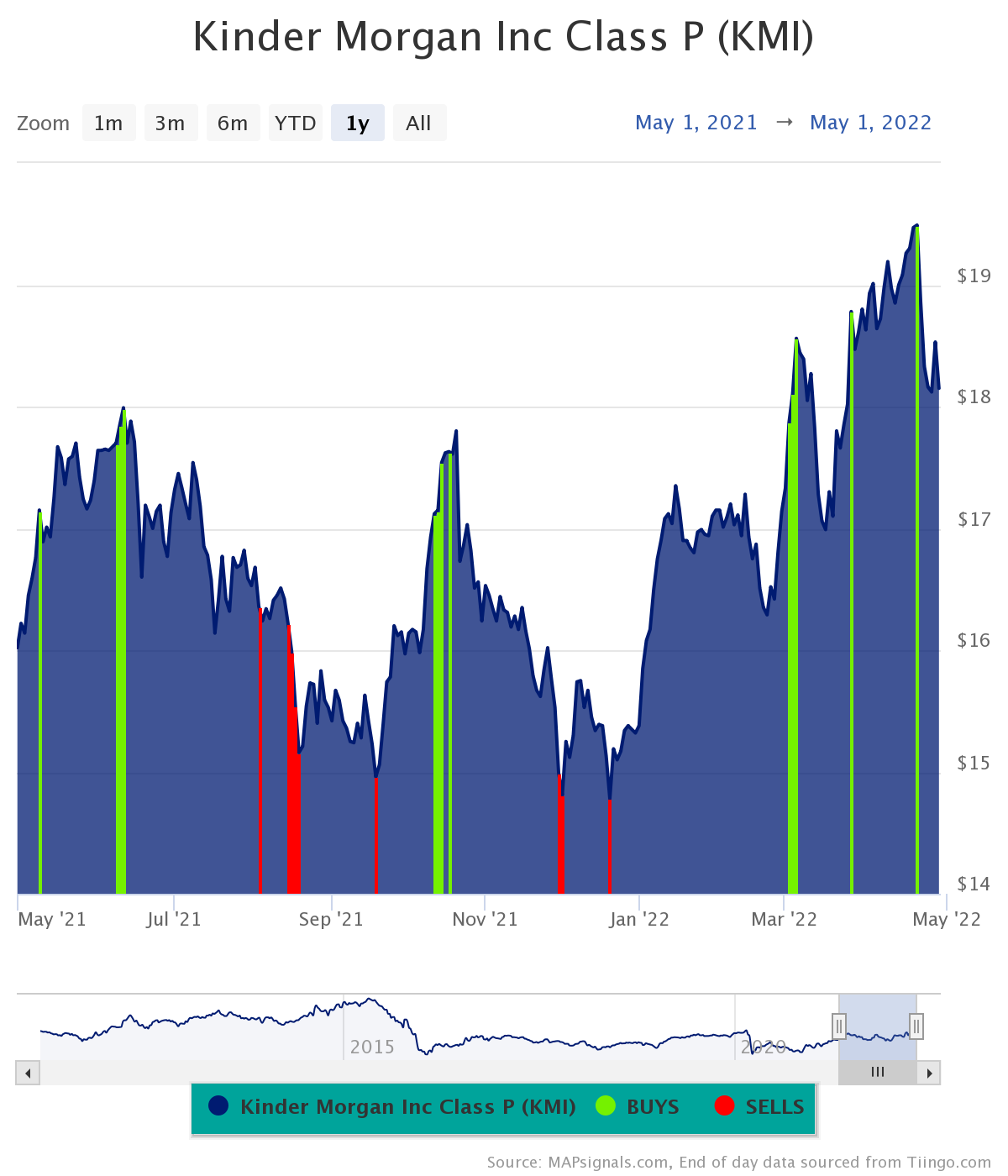The image size is (1008, 1176).
Task: Choose the 1y zoom range
Action: 358,123
